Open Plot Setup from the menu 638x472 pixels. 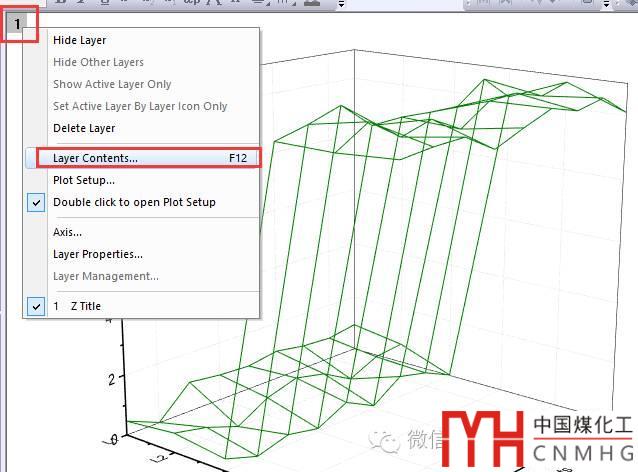click(84, 180)
